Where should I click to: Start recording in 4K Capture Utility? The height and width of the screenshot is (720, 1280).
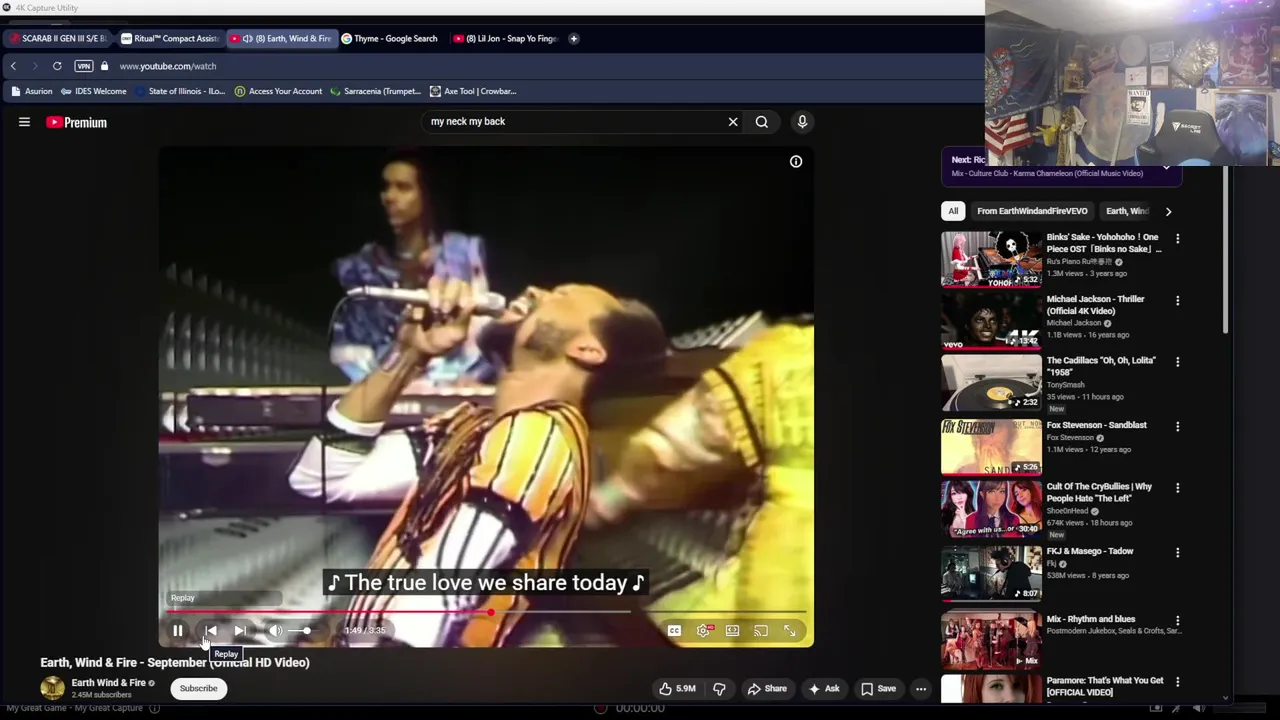point(600,708)
